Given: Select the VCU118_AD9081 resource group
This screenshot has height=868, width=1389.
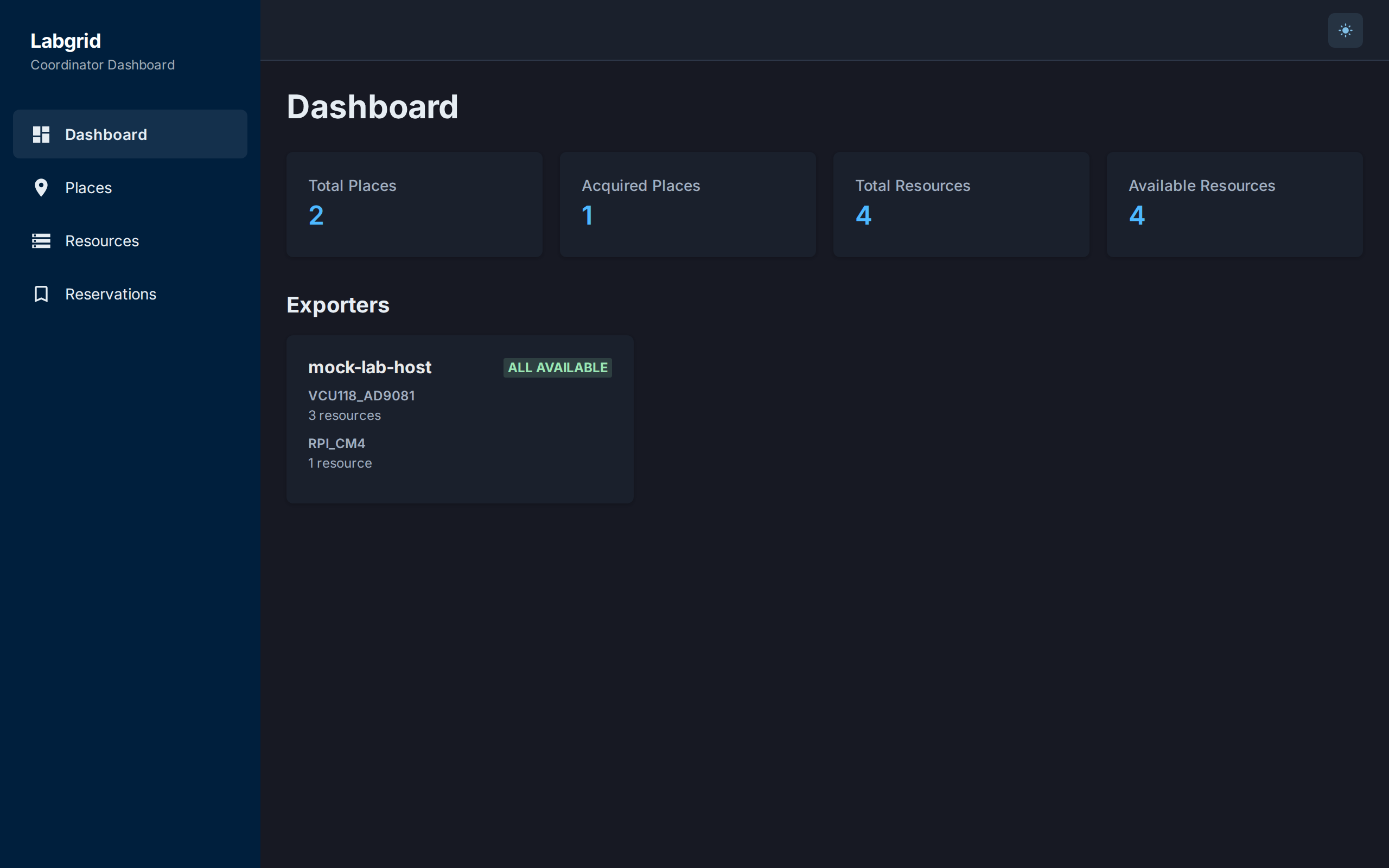Looking at the screenshot, I should (361, 405).
